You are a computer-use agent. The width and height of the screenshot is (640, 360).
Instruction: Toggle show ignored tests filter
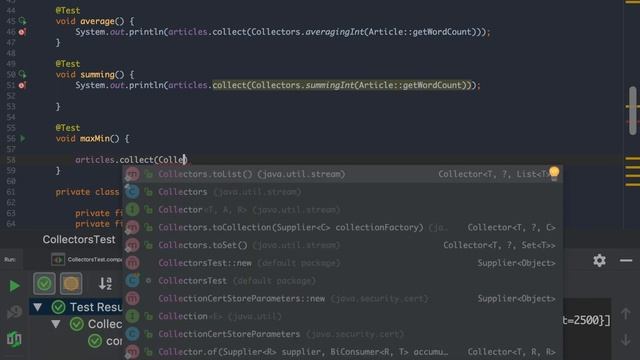pos(71,283)
